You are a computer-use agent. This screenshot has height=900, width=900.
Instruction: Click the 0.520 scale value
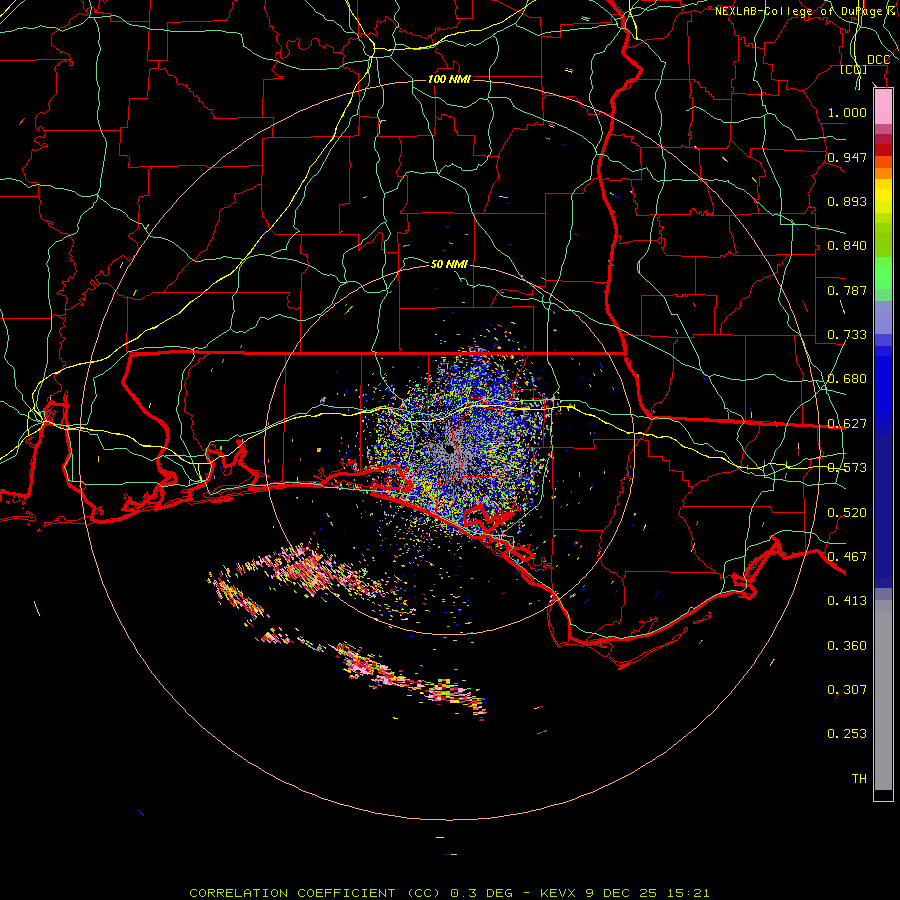click(847, 513)
